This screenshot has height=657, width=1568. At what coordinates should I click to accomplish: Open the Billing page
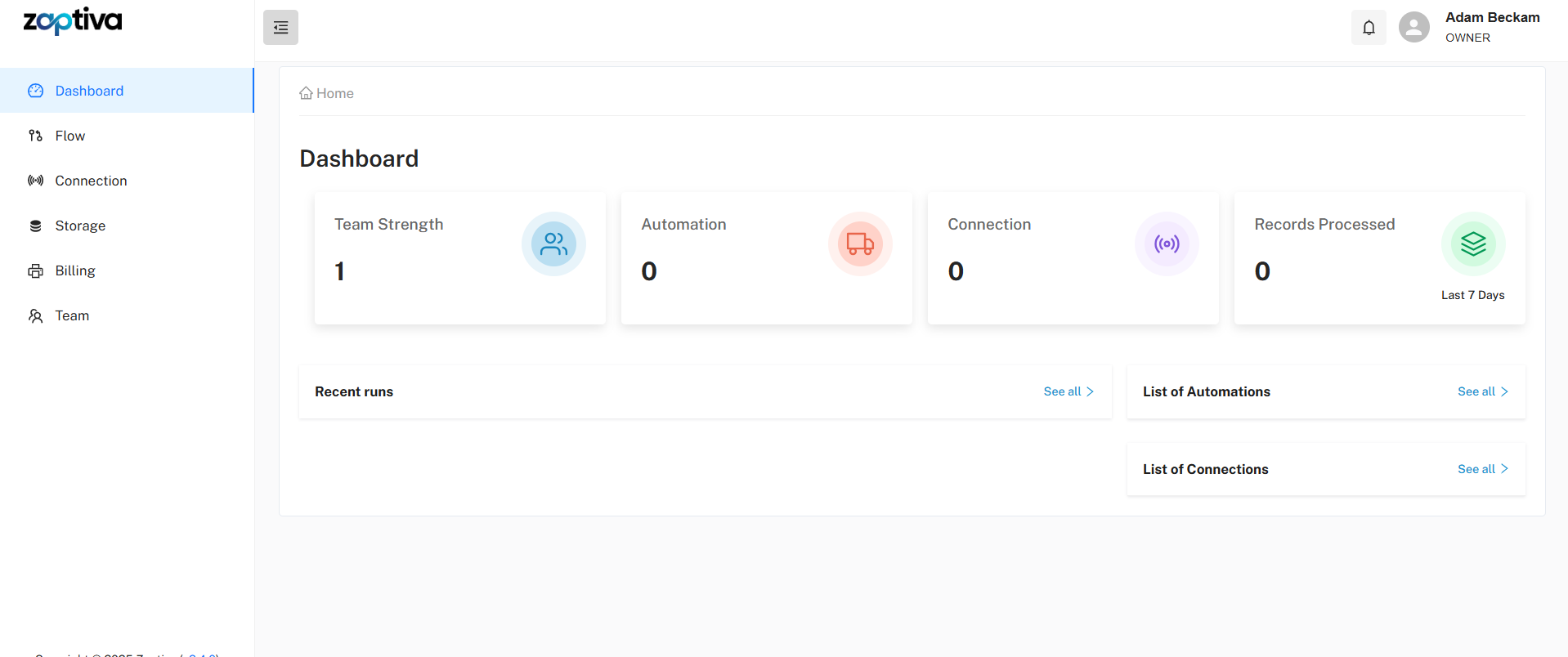point(75,270)
